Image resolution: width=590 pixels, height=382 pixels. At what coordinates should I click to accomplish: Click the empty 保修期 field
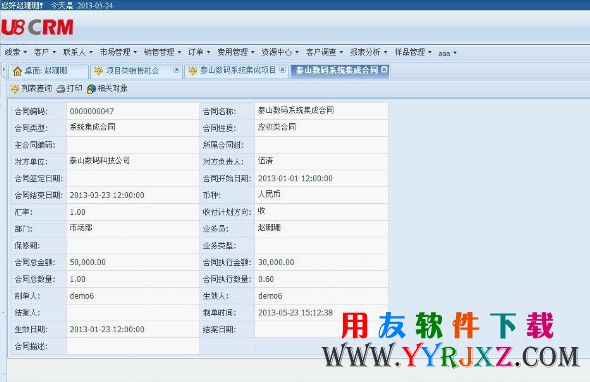coord(132,246)
